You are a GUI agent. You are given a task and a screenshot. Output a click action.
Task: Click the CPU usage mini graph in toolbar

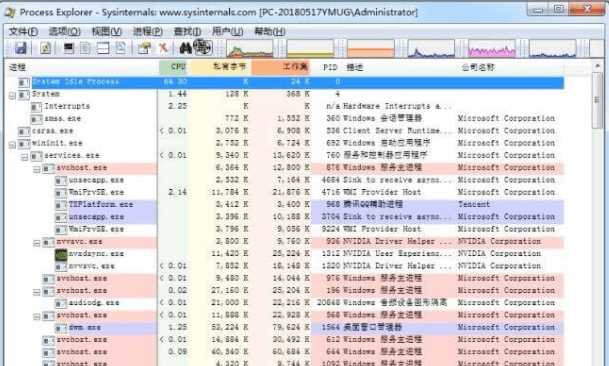[250, 49]
